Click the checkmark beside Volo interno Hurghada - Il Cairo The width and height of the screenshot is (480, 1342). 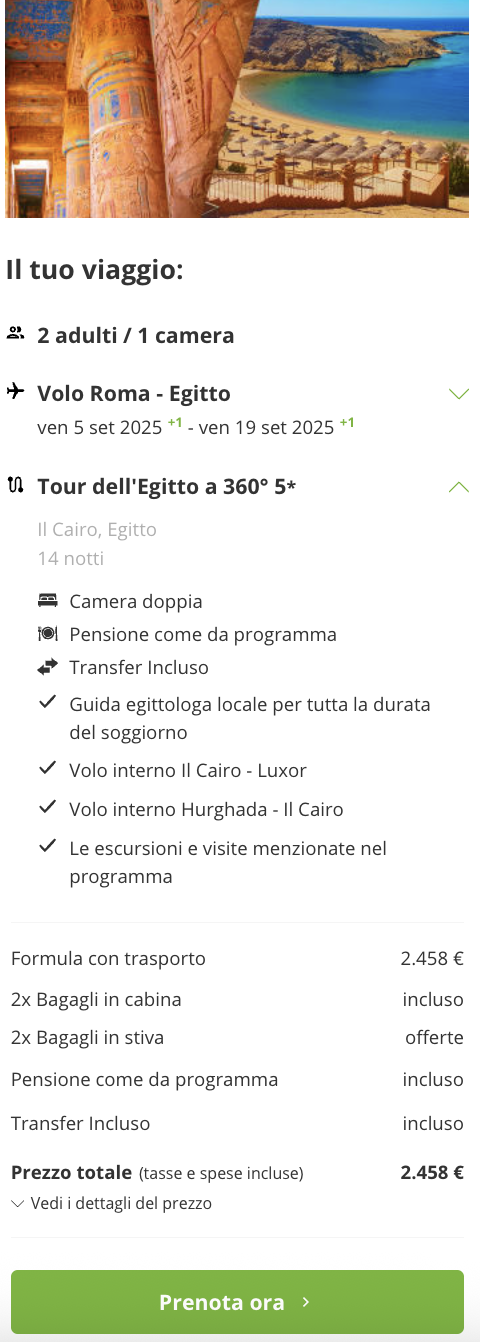(47, 807)
